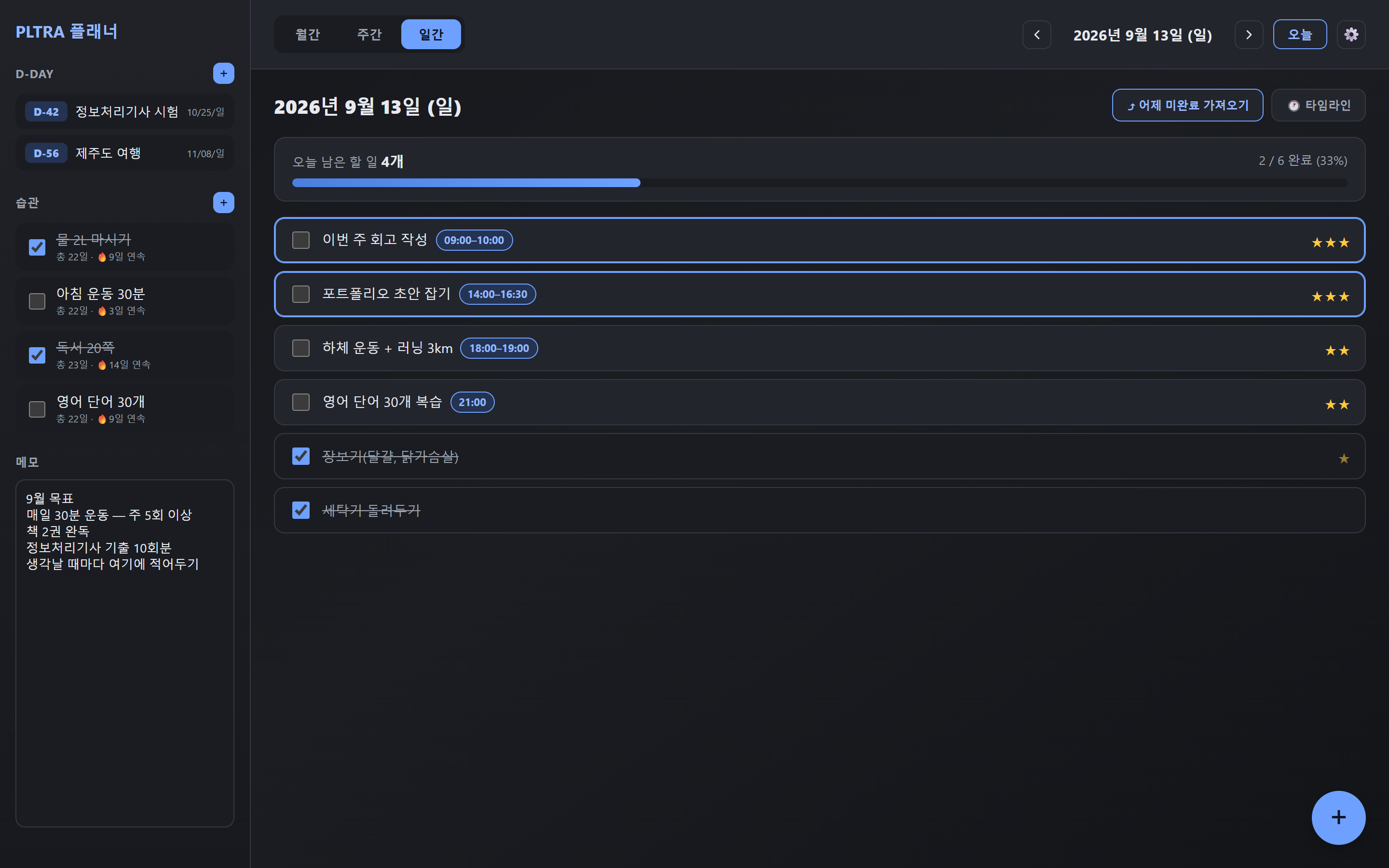This screenshot has width=1389, height=868.
Task: Click the D-42 badge
Action: (x=46, y=112)
